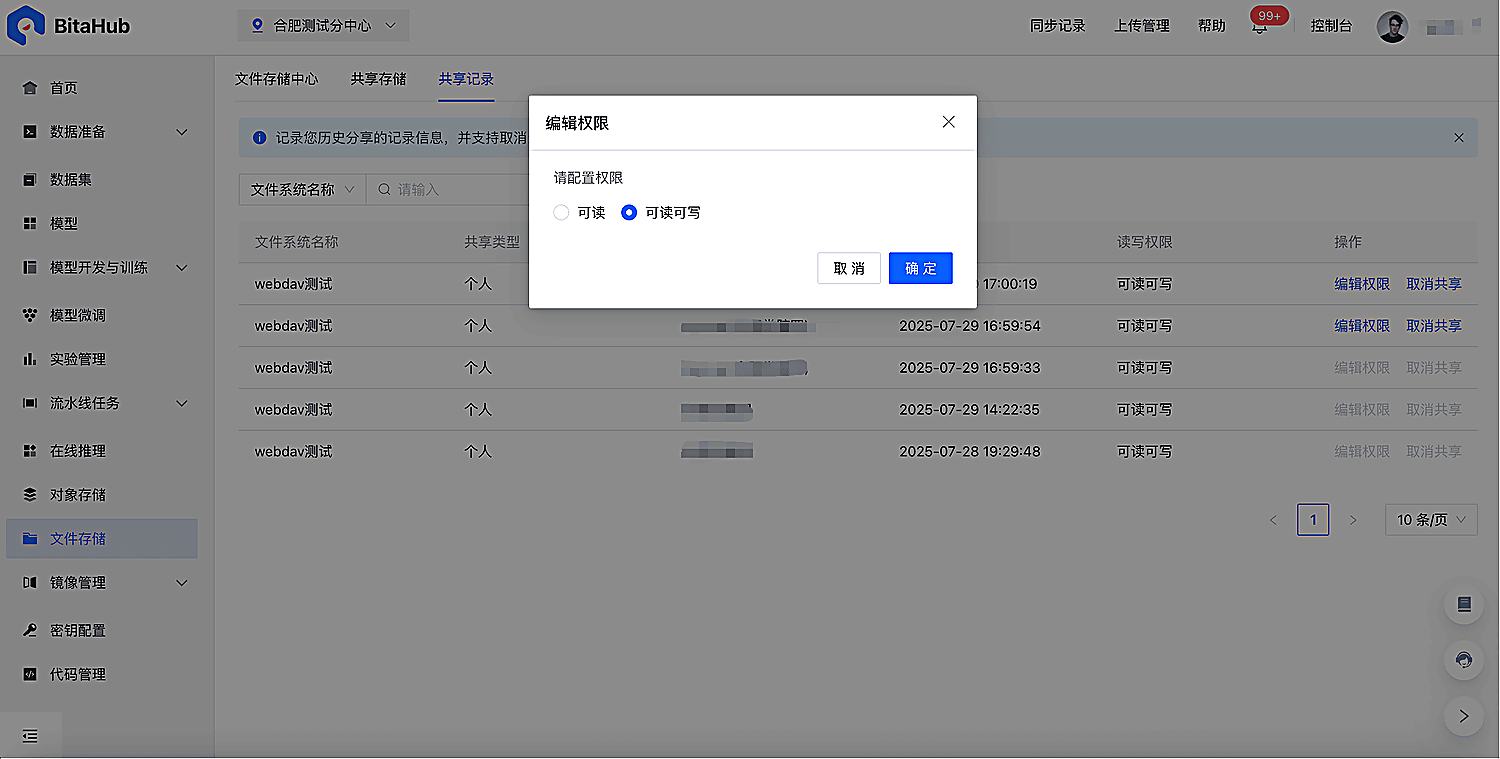Close the 编辑权限 dialog with the X

(949, 122)
